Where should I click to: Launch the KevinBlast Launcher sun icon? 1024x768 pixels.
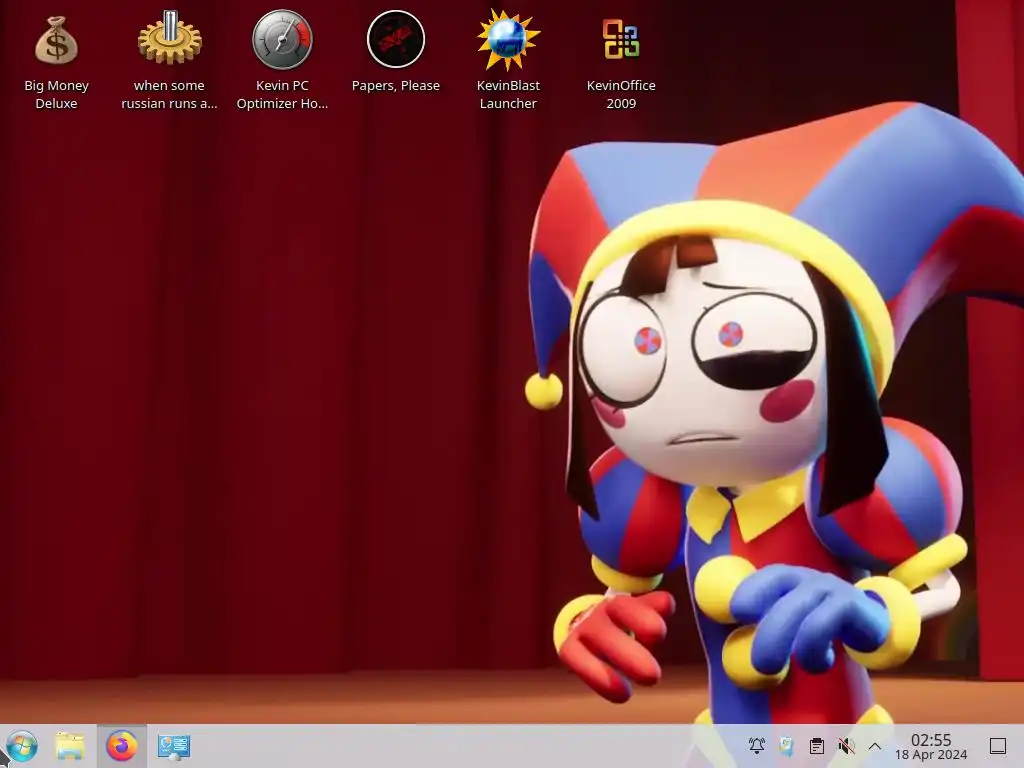pyautogui.click(x=508, y=39)
